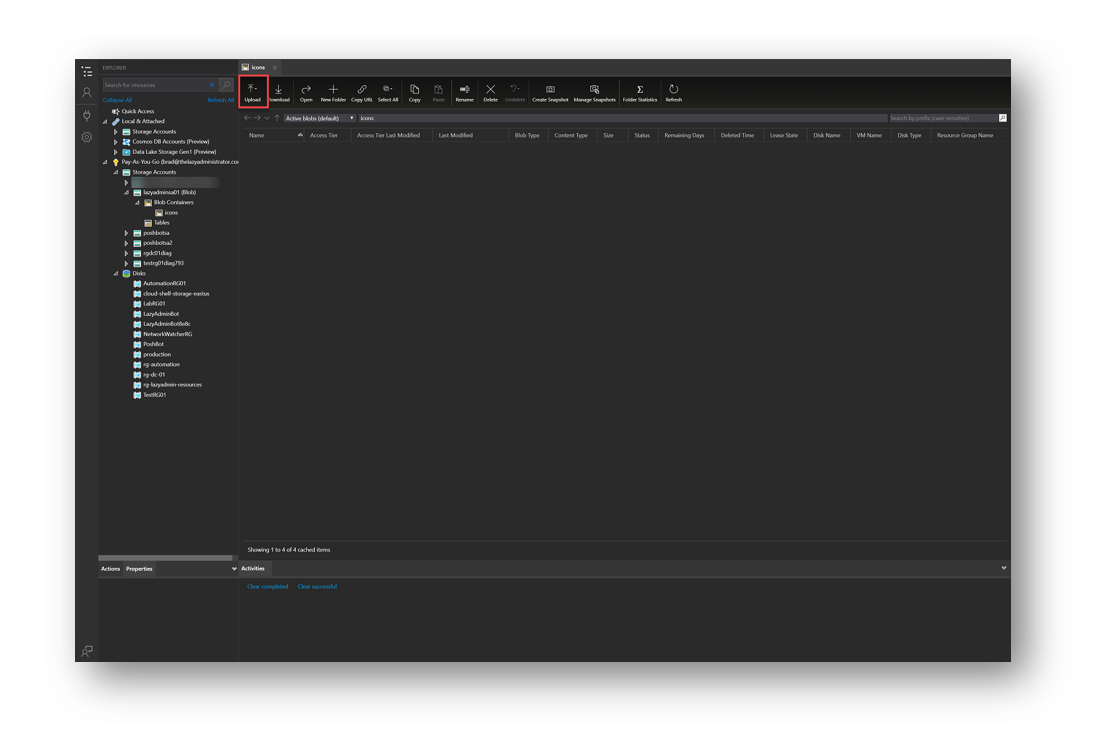Click Folder Statistics sigma icon
1094x738 pixels.
pos(640,92)
